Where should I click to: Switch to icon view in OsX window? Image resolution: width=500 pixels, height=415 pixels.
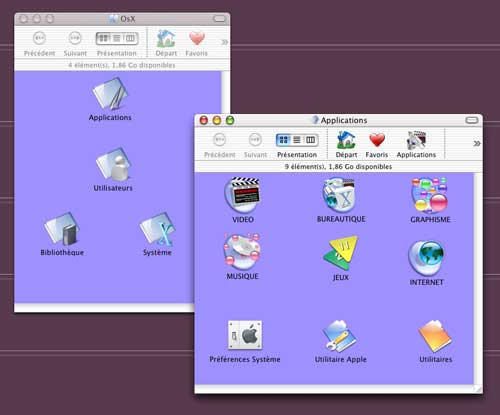(x=103, y=38)
